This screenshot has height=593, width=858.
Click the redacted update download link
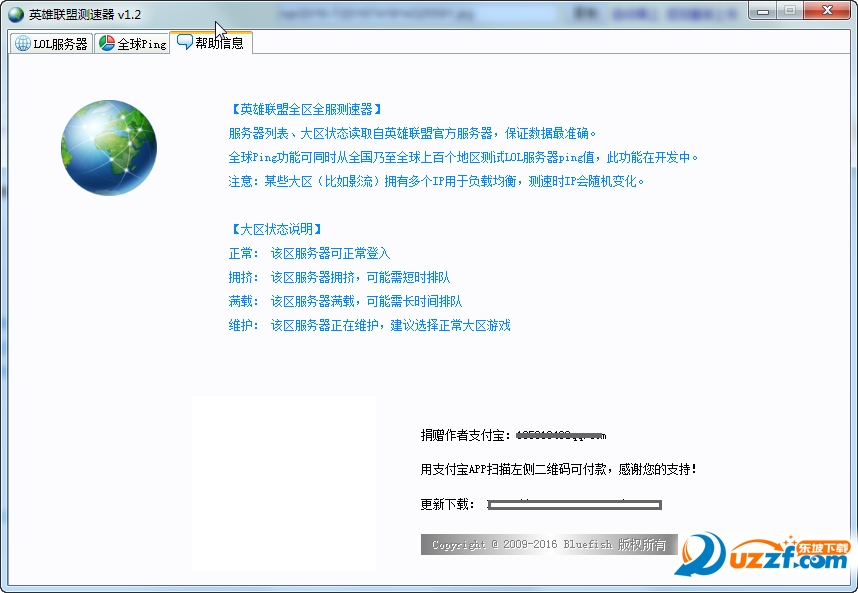click(x=575, y=504)
